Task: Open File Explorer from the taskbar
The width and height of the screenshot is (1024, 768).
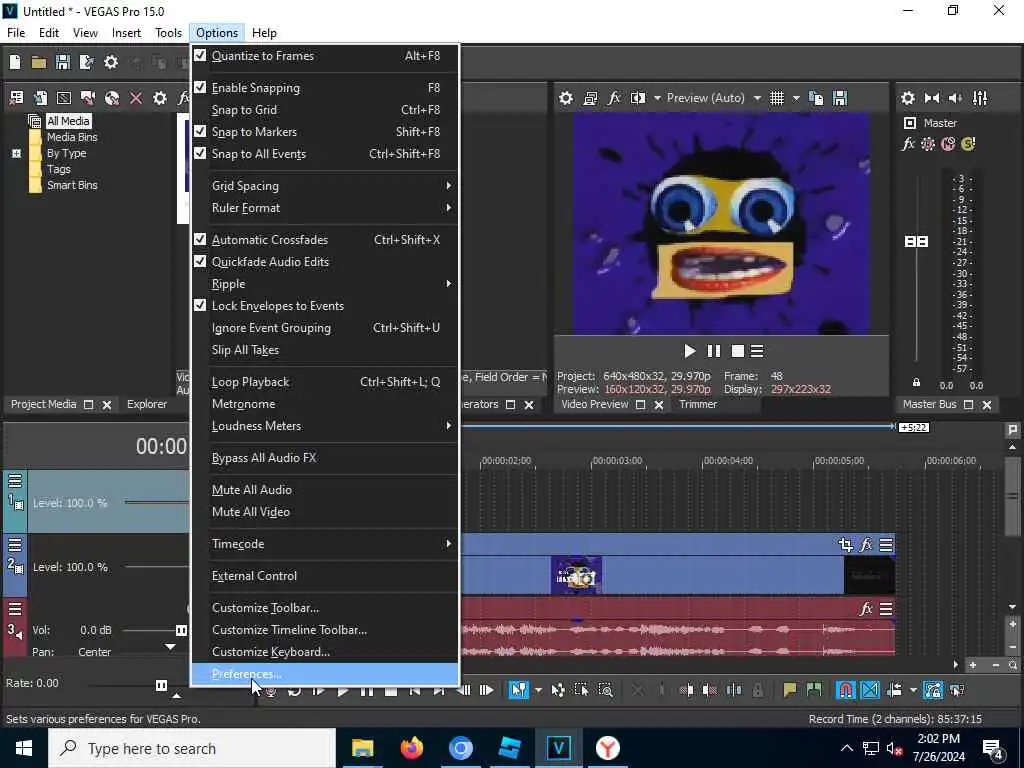Action: (362, 748)
